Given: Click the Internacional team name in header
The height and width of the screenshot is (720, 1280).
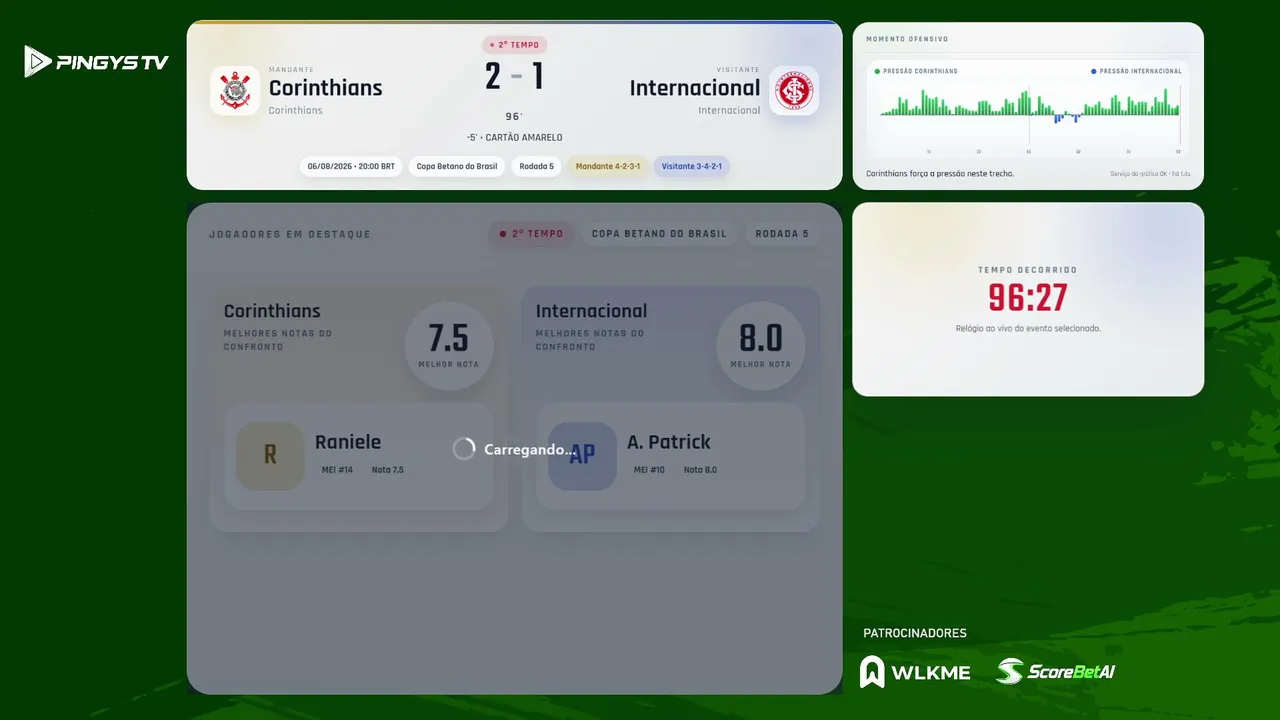Looking at the screenshot, I should coord(695,88).
